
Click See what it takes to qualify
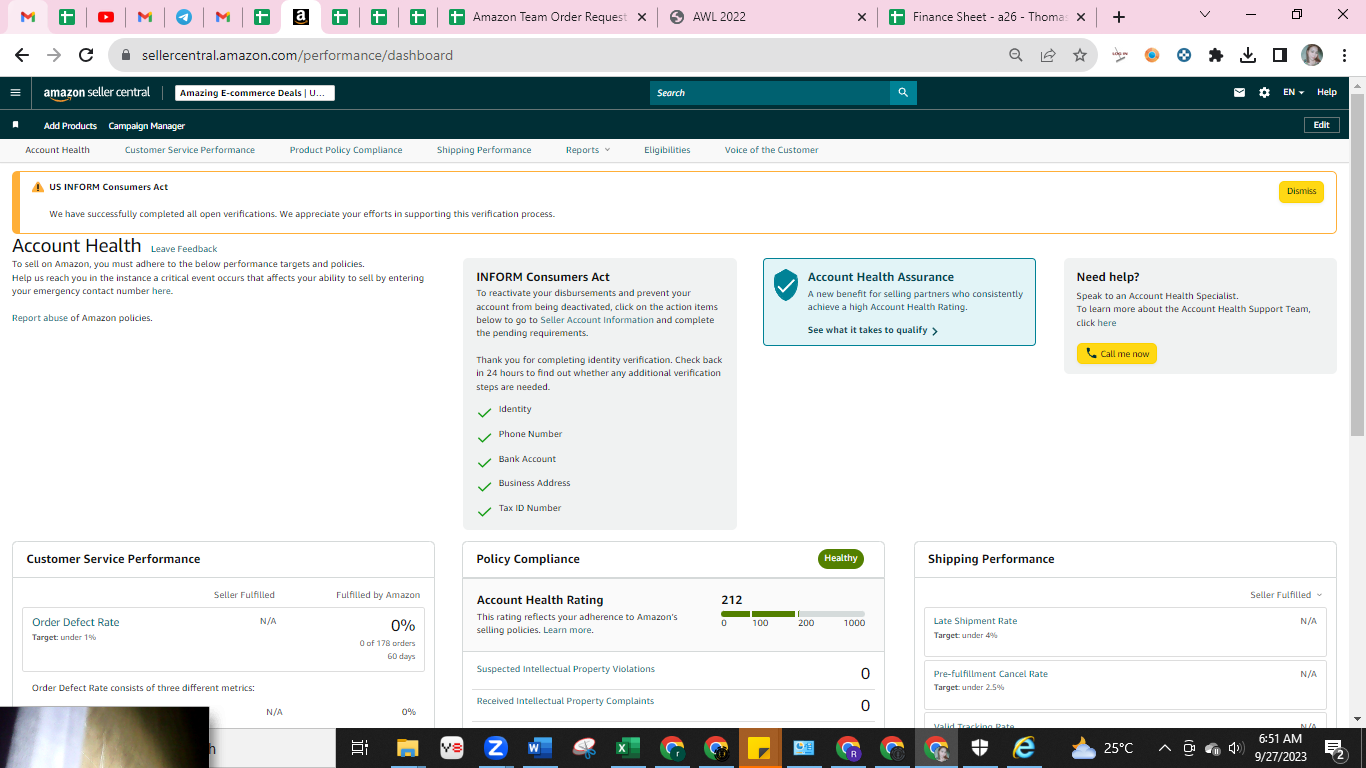(872, 330)
